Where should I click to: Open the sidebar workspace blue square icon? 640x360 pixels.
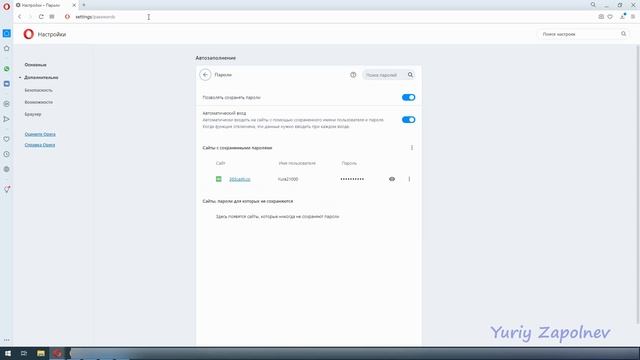point(7,33)
